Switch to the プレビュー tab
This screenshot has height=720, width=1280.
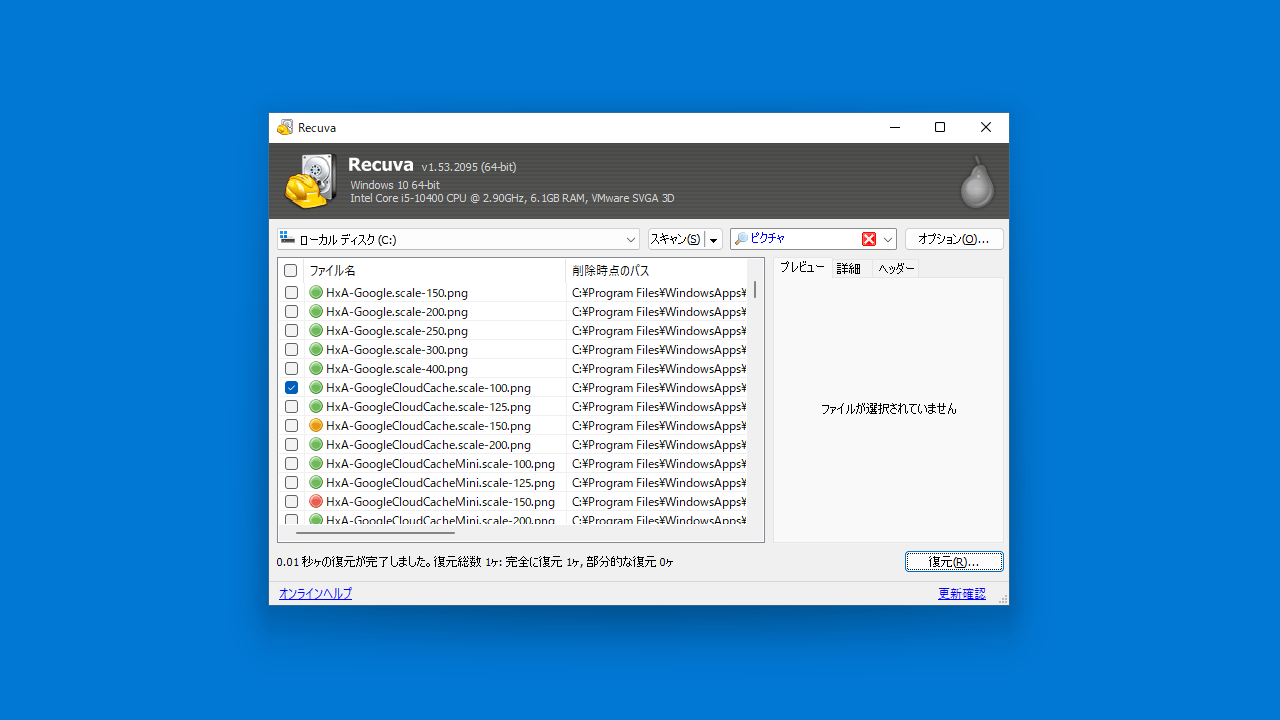802,268
